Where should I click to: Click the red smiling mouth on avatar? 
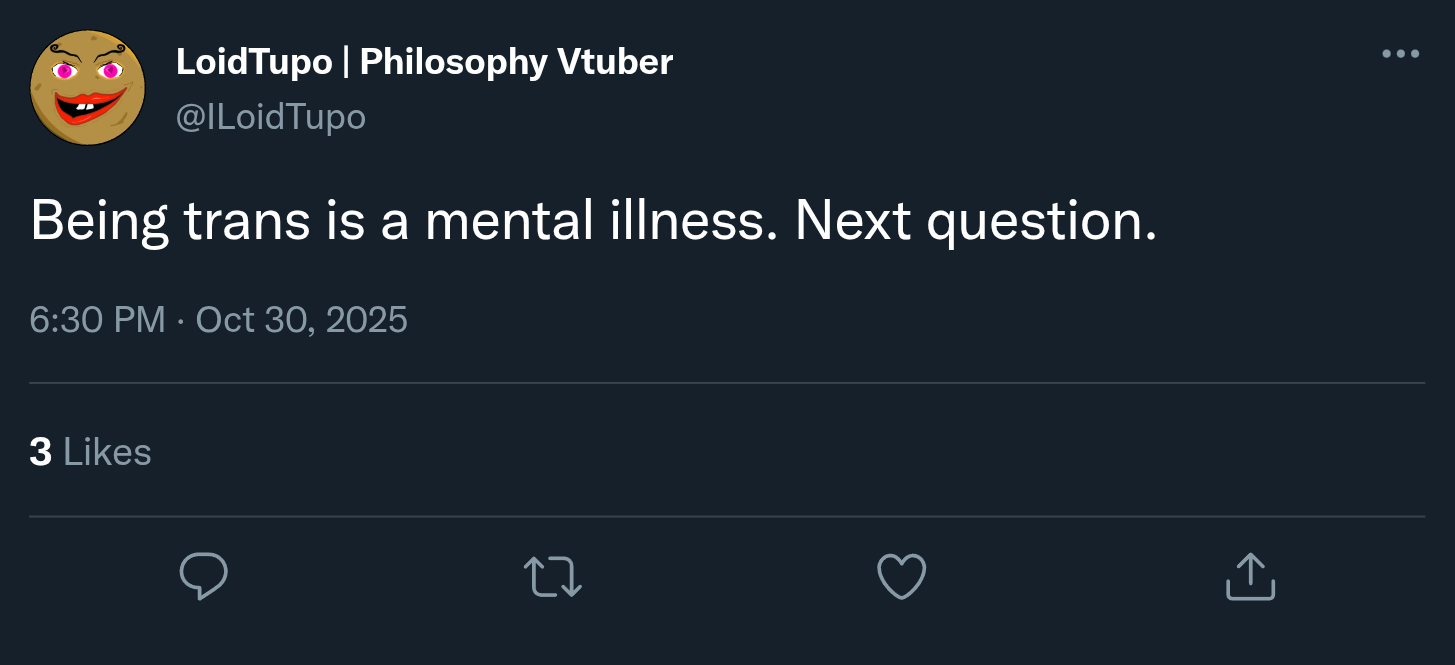click(x=92, y=105)
